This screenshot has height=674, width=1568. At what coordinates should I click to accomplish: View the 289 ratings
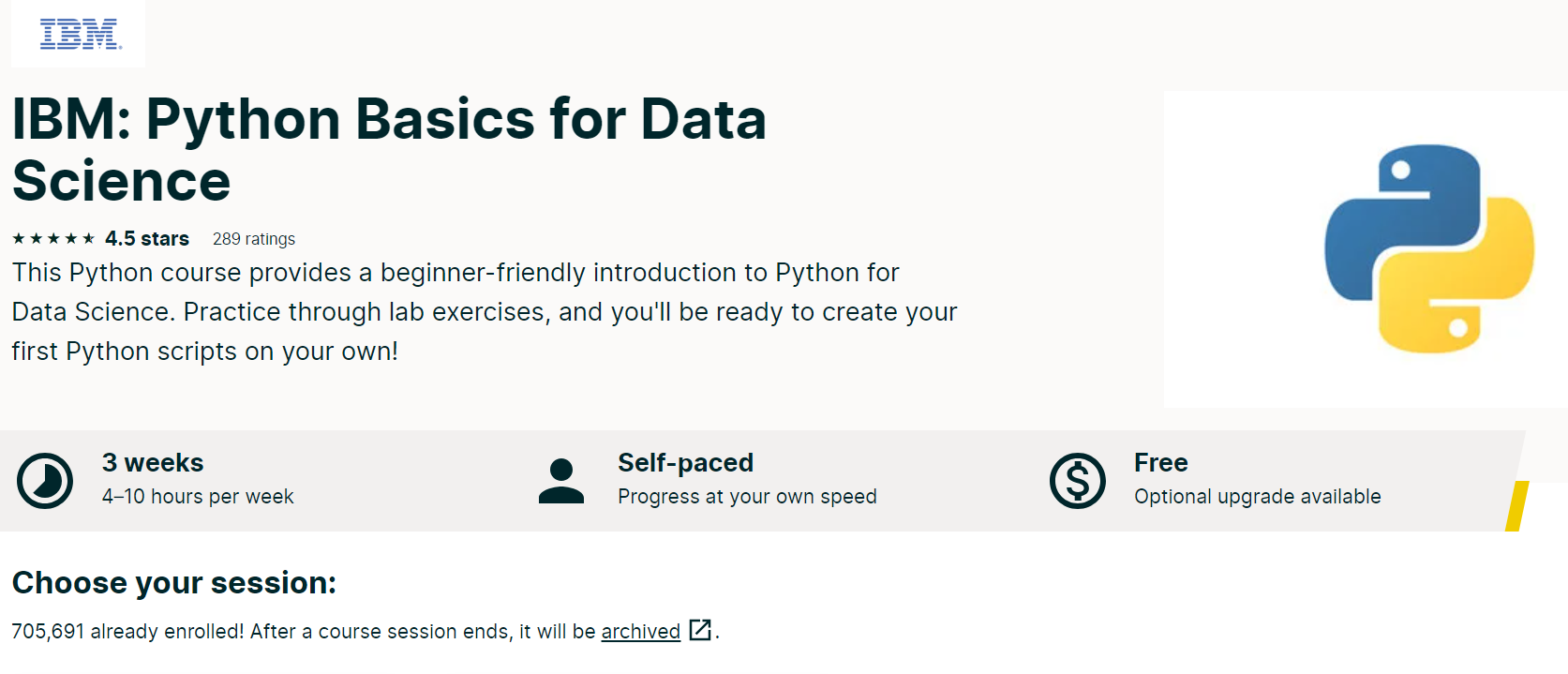pyautogui.click(x=254, y=239)
